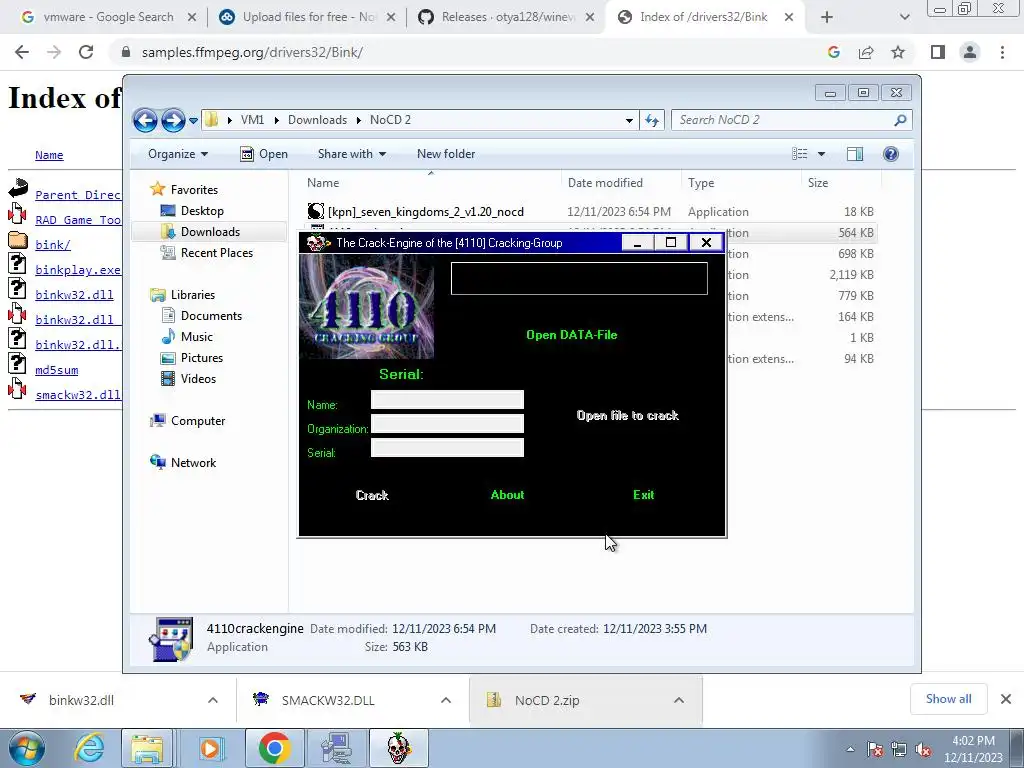The image size is (1024, 768).
Task: Click New folder button
Action: coord(446,154)
